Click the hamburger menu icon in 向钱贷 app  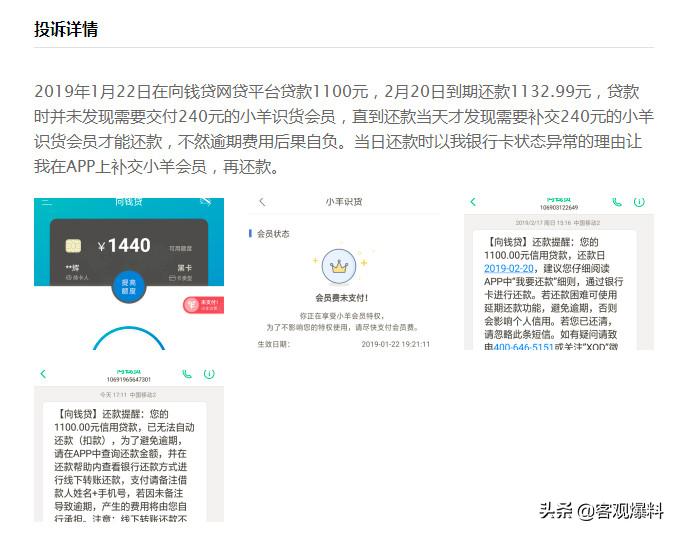coord(46,202)
